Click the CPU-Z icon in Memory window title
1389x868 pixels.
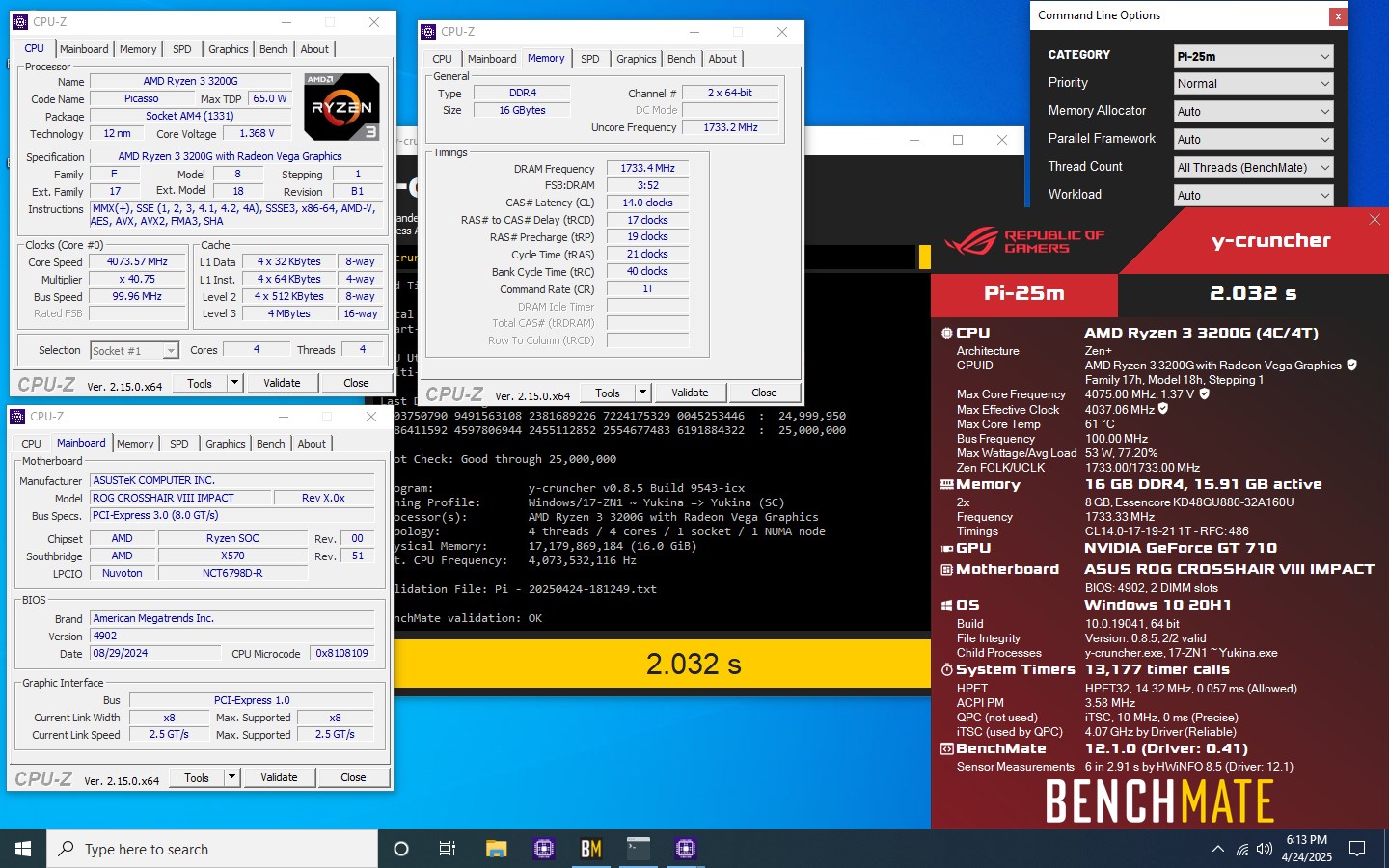point(428,32)
